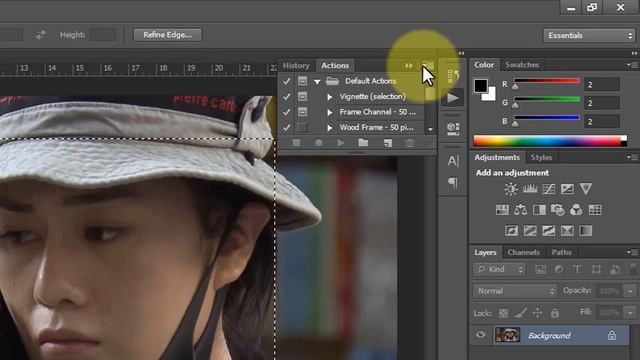The image size is (640, 360).
Task: Delete selected action with trash icon
Action: (410, 143)
